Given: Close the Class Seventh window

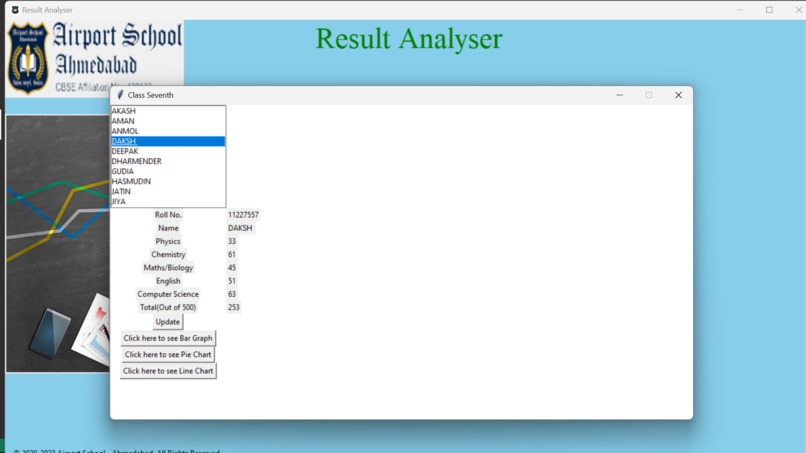Looking at the screenshot, I should click(x=679, y=95).
